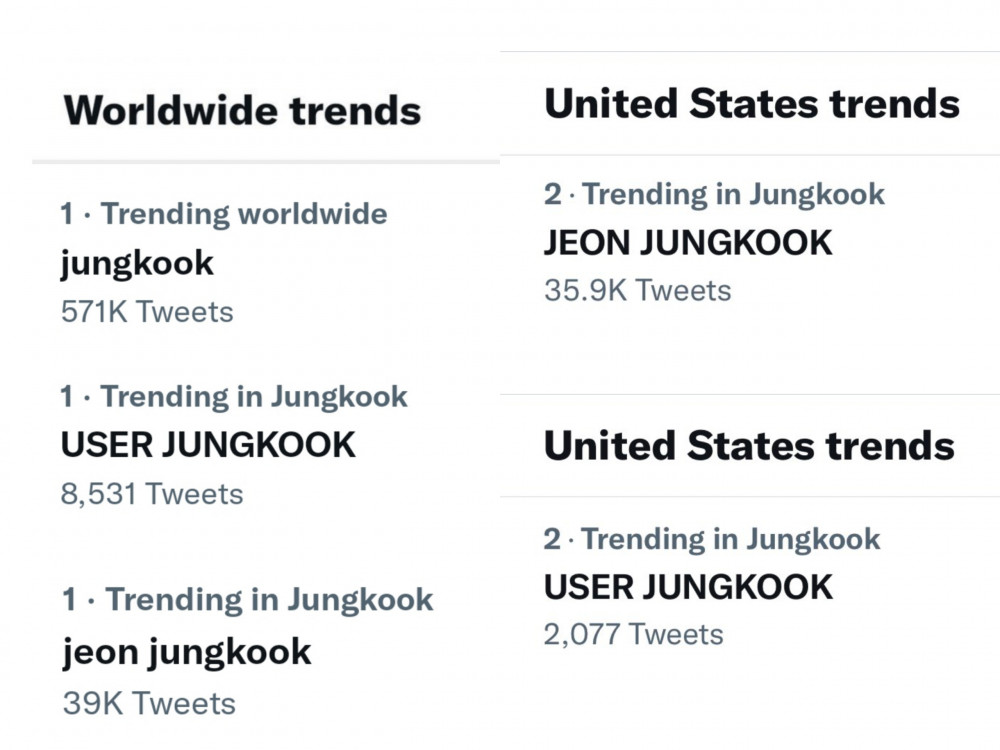Open 'JEON JUNGKOOK' United States trend
1000x750 pixels.
(x=688, y=243)
